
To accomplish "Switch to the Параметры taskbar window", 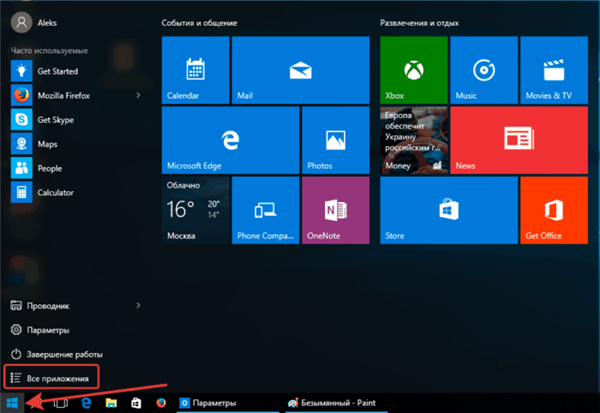I will pos(228,403).
